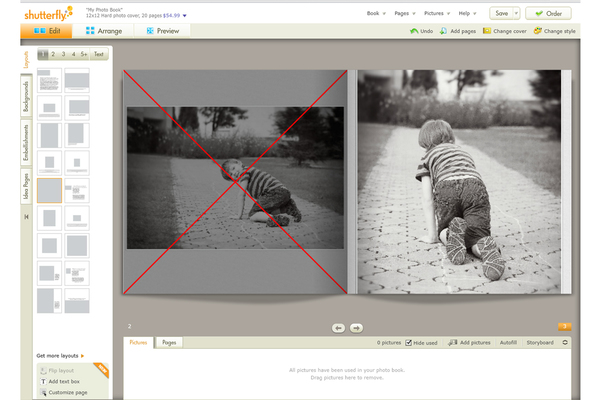The width and height of the screenshot is (600, 400).
Task: Click the Add pages toolbar icon
Action: (443, 31)
